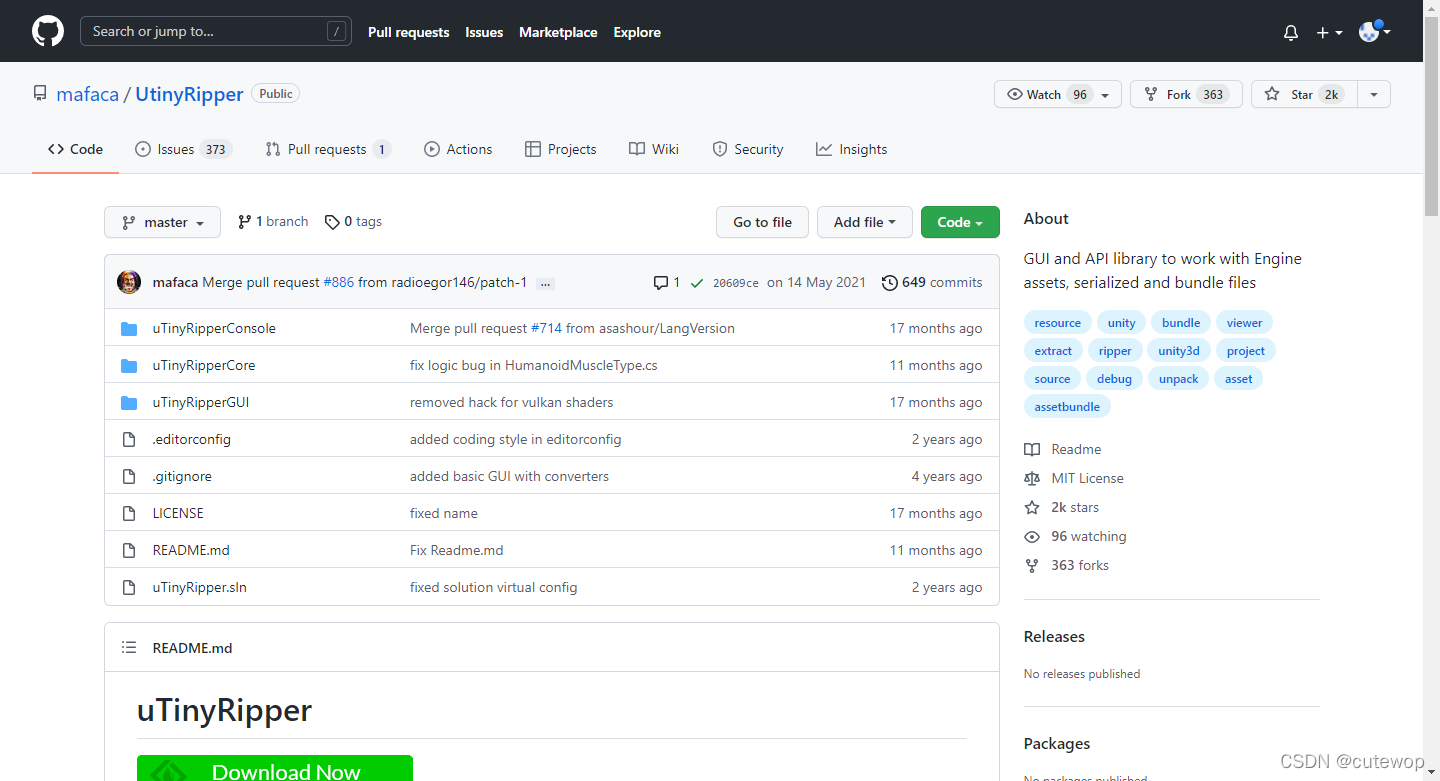The width and height of the screenshot is (1440, 781).
Task: Switch to the Insights tab
Action: (852, 149)
